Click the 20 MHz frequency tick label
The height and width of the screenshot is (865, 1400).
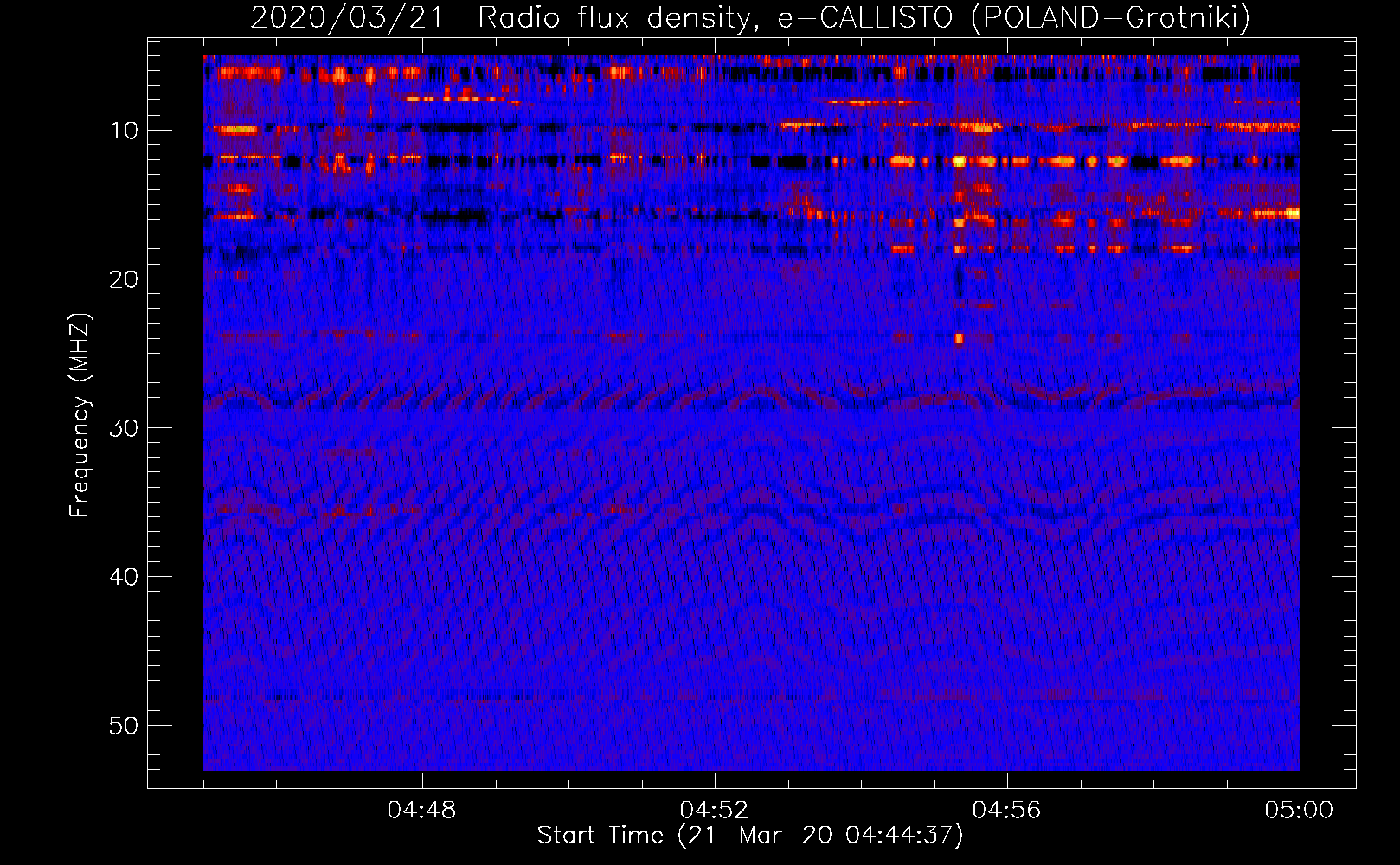click(x=125, y=279)
